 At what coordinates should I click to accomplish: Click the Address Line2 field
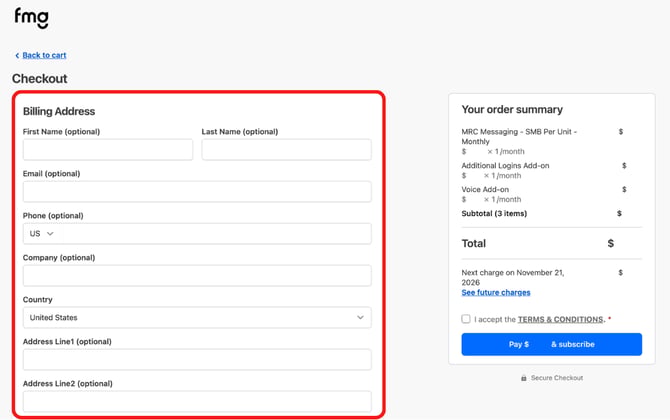197,401
